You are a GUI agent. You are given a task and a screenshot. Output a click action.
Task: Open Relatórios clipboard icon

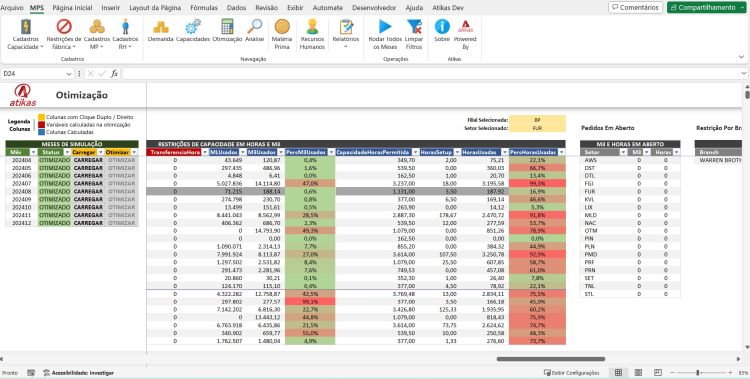346,26
